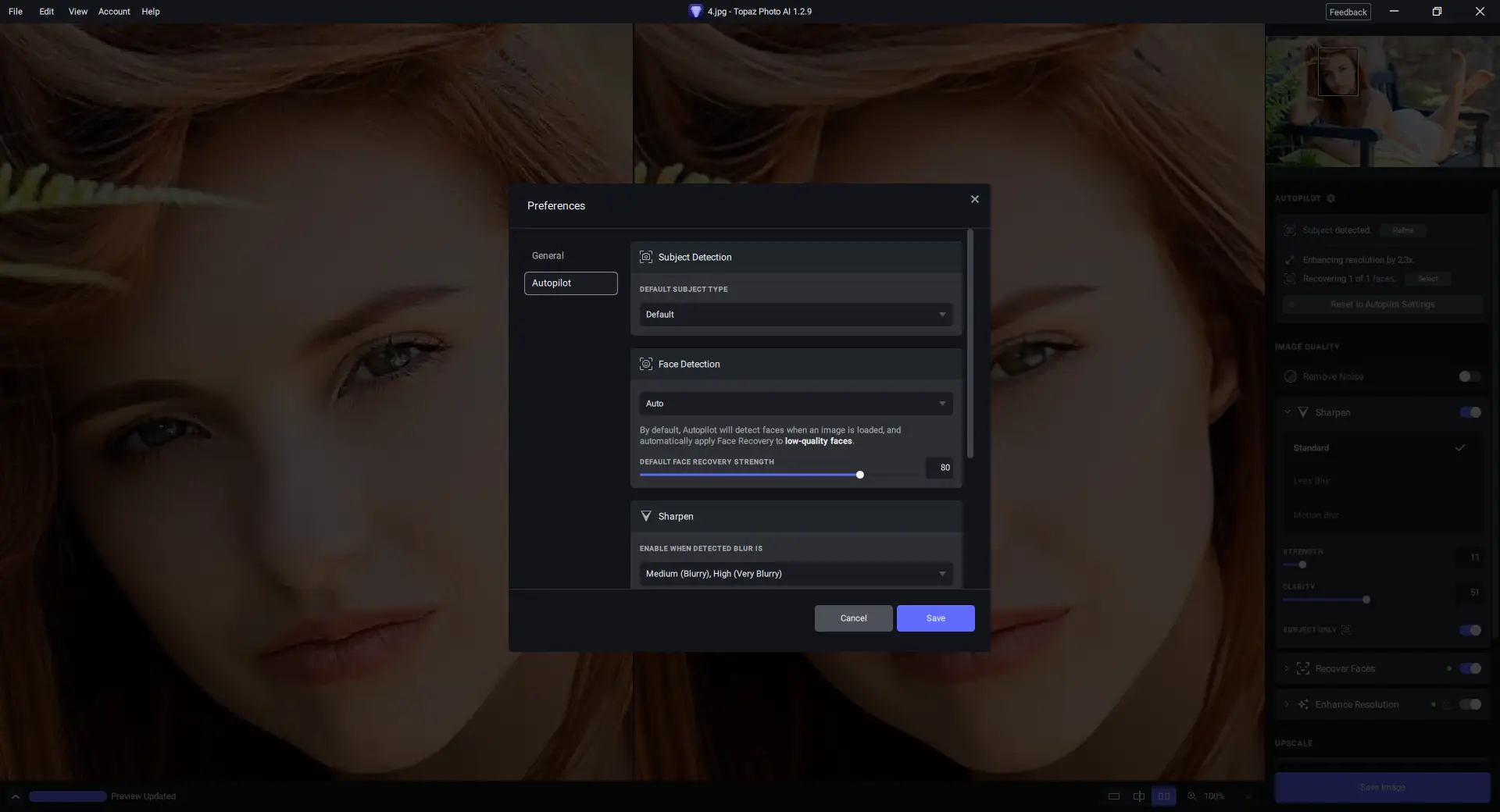This screenshot has width=1500, height=812.
Task: Toggle the Enhance Resolution switch
Action: (x=1470, y=704)
